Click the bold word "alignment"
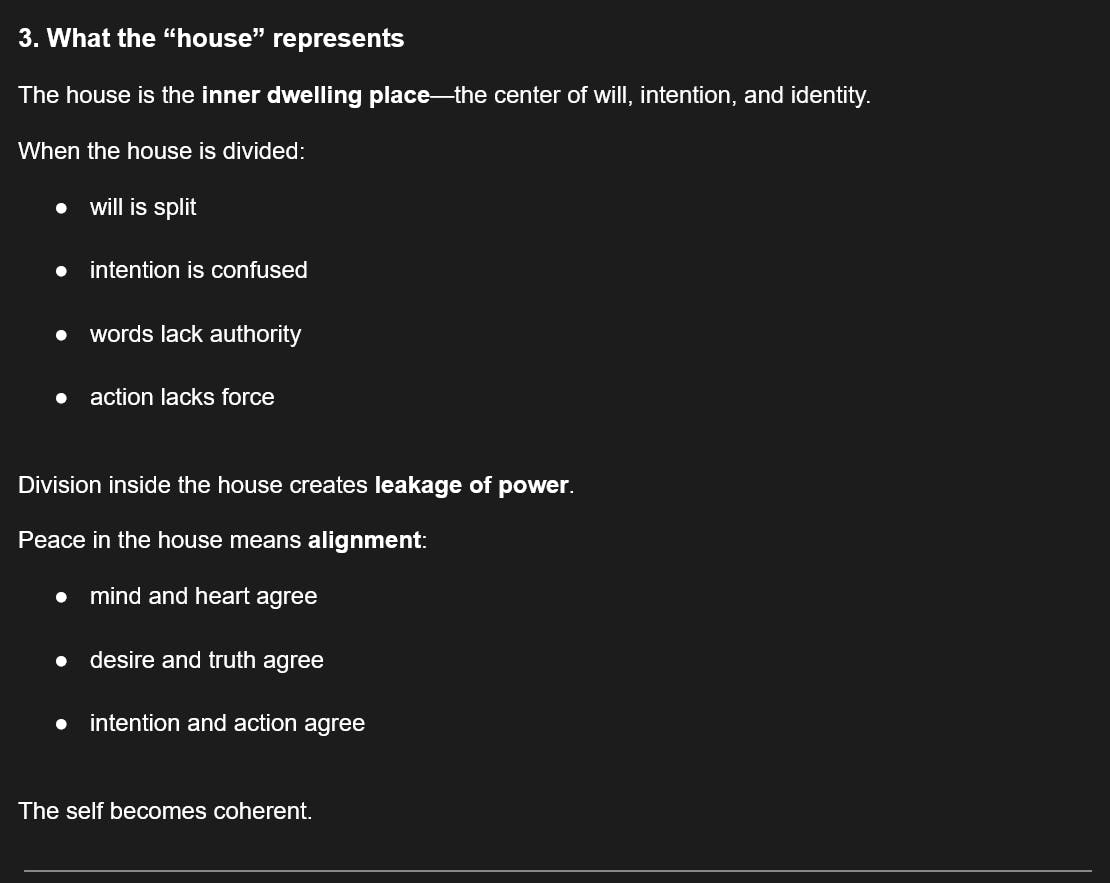This screenshot has width=1110, height=883. pyautogui.click(x=364, y=541)
